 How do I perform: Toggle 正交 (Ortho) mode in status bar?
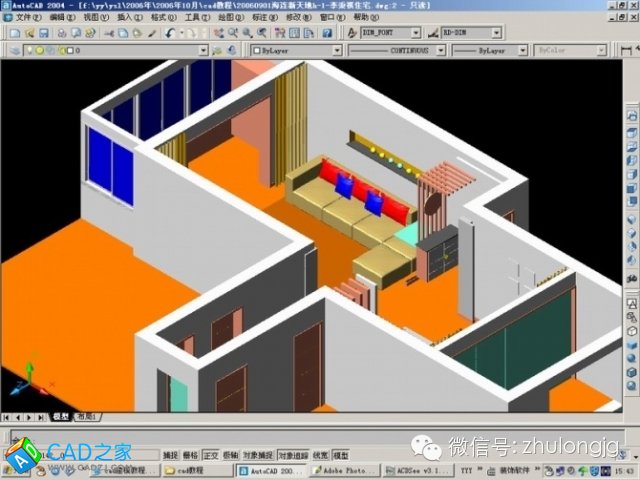[x=210, y=454]
